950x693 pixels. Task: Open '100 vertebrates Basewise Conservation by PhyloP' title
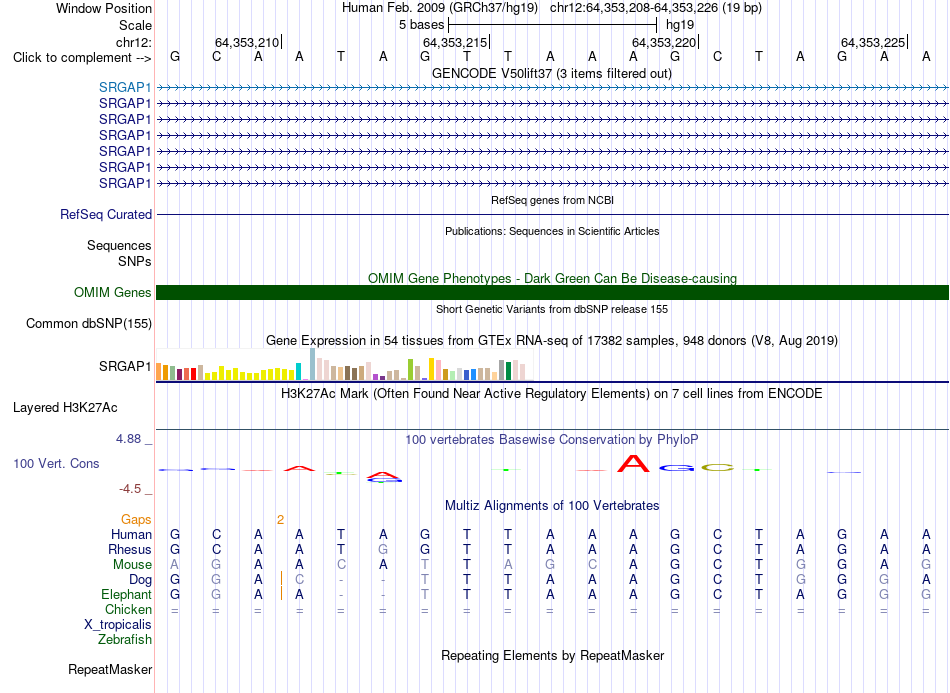(552, 440)
